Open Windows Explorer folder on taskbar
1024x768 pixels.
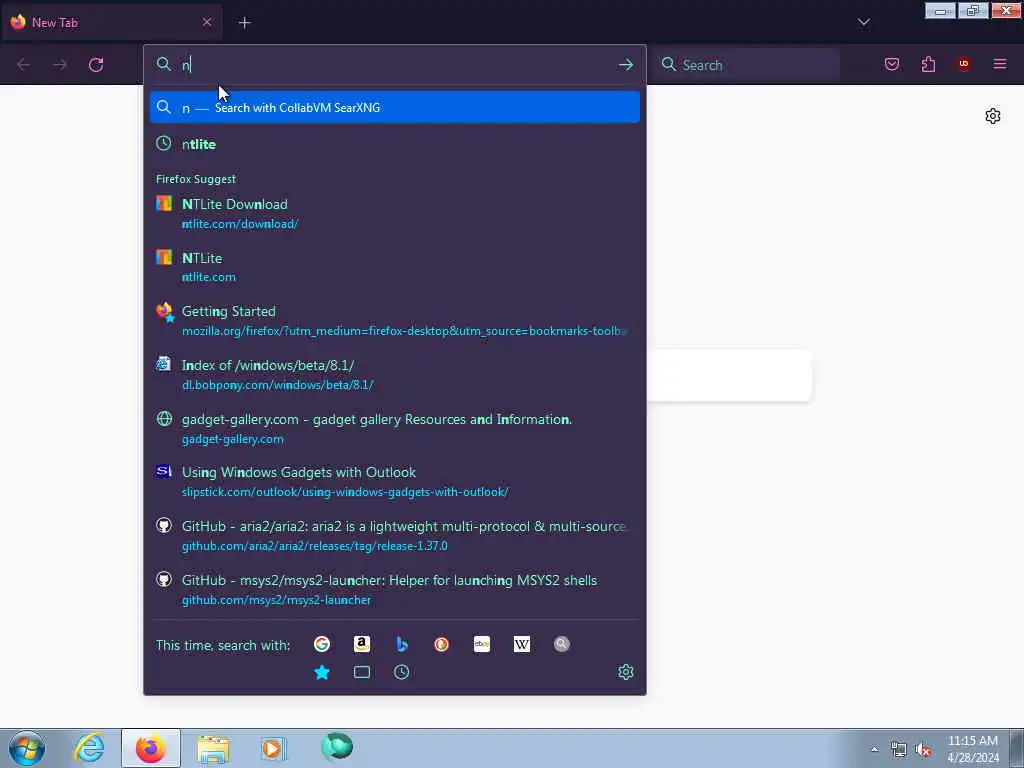click(213, 748)
